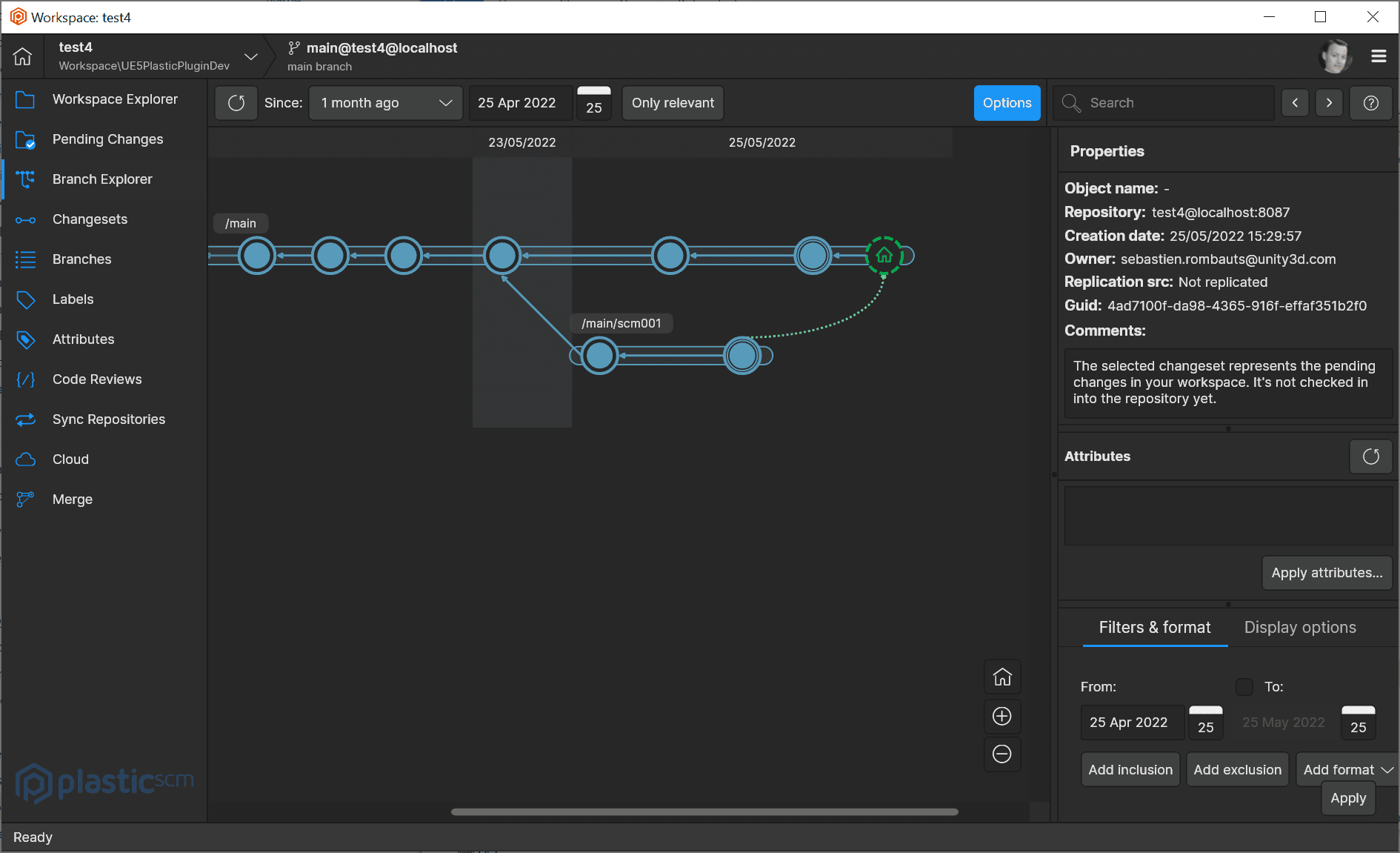Refresh the Attributes panel

pos(1370,456)
